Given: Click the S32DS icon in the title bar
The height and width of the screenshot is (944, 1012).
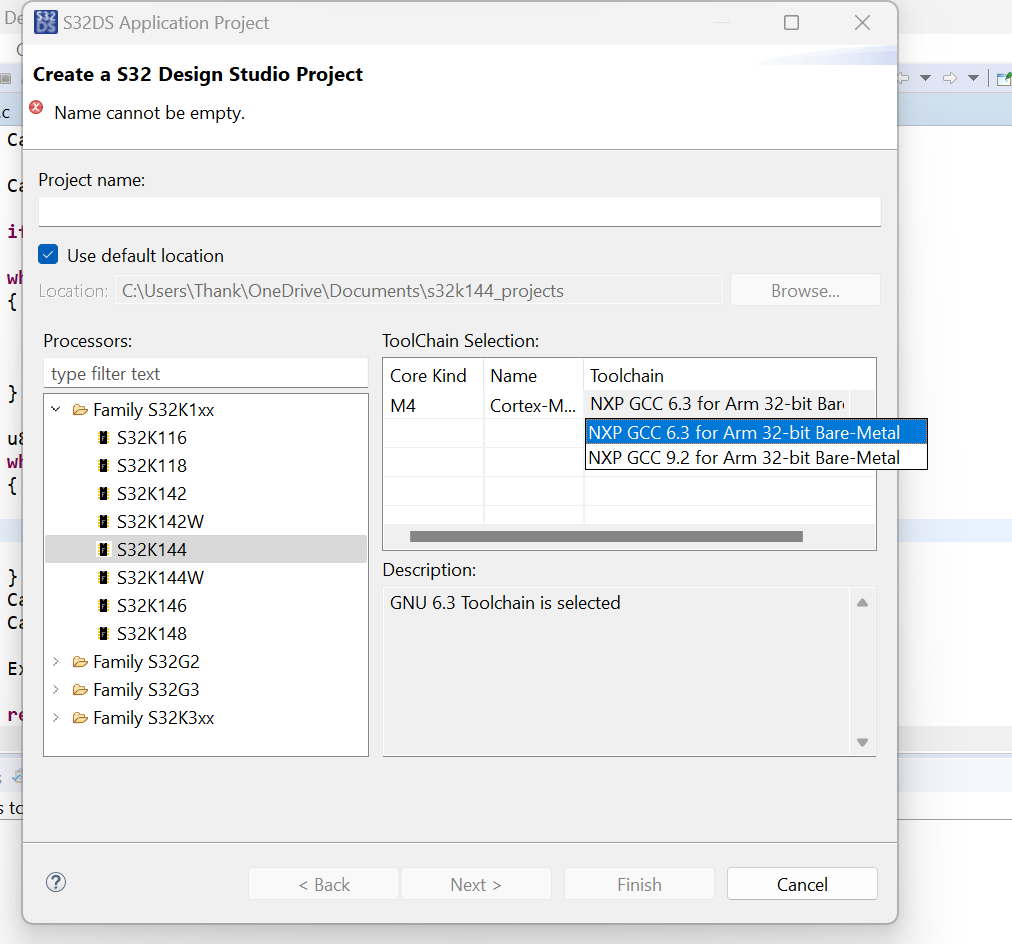Looking at the screenshot, I should point(45,21).
